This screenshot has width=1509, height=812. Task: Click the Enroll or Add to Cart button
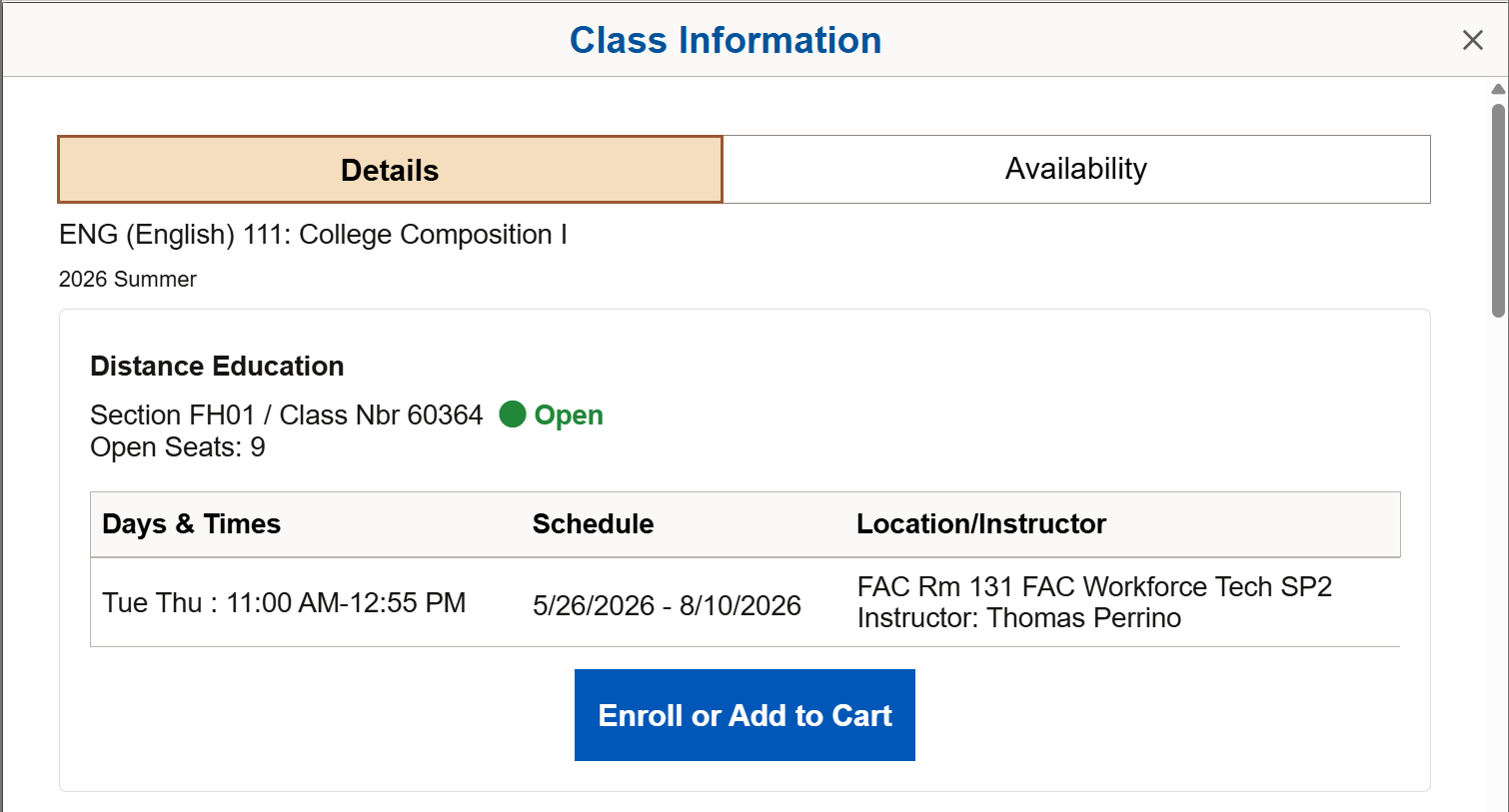click(x=744, y=715)
